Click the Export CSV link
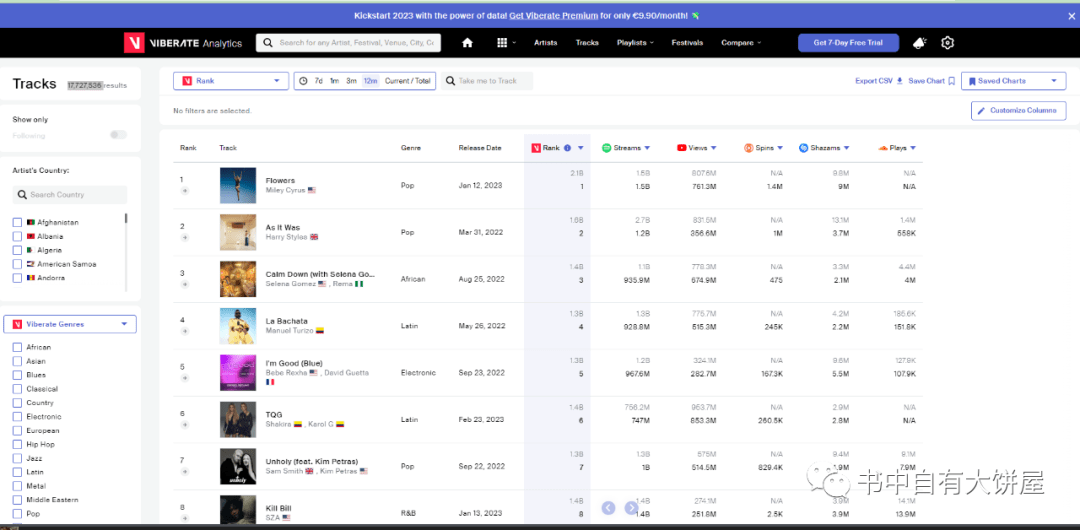 coord(878,81)
